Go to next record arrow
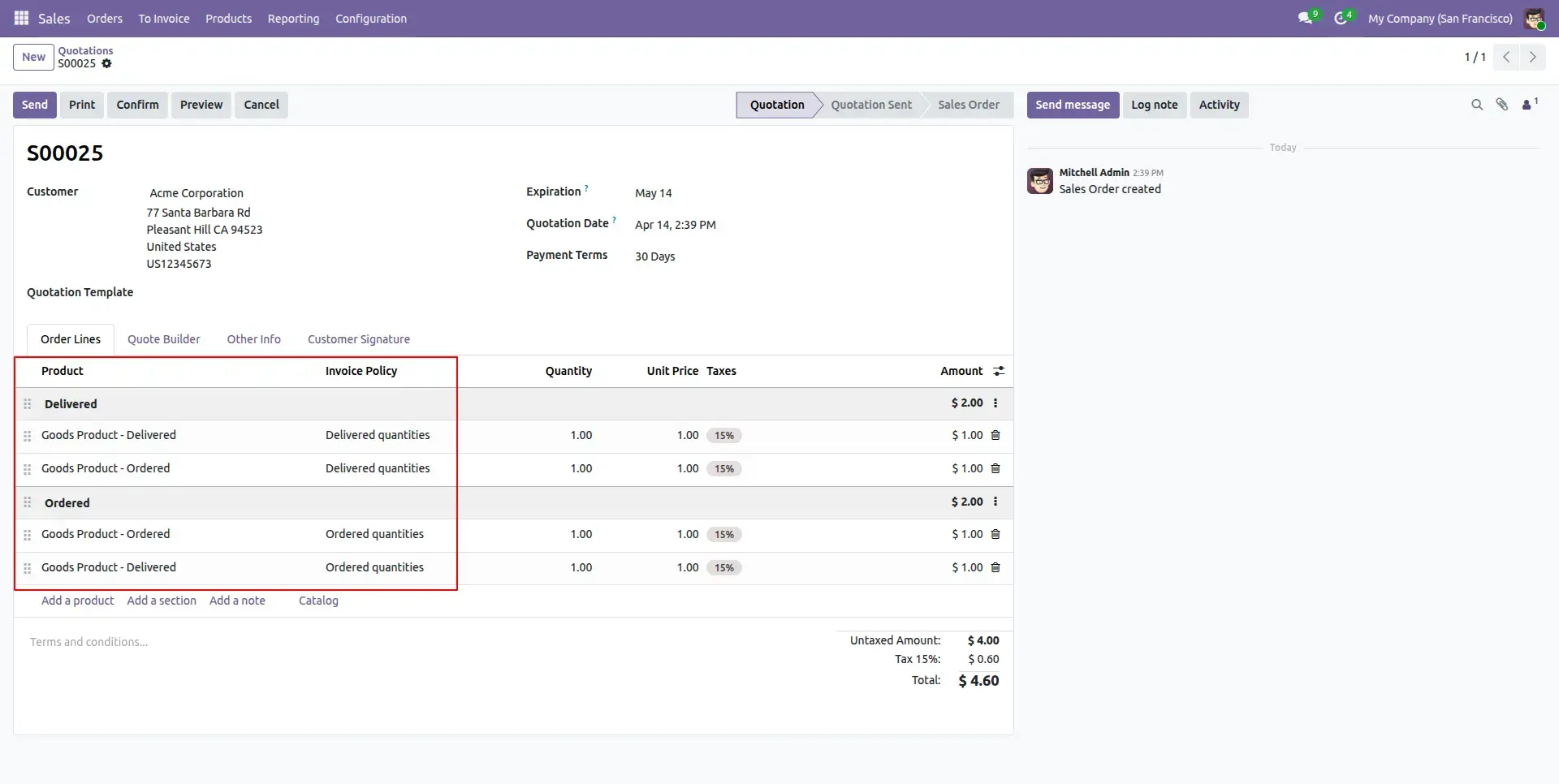The width and height of the screenshot is (1559, 784). point(1532,57)
